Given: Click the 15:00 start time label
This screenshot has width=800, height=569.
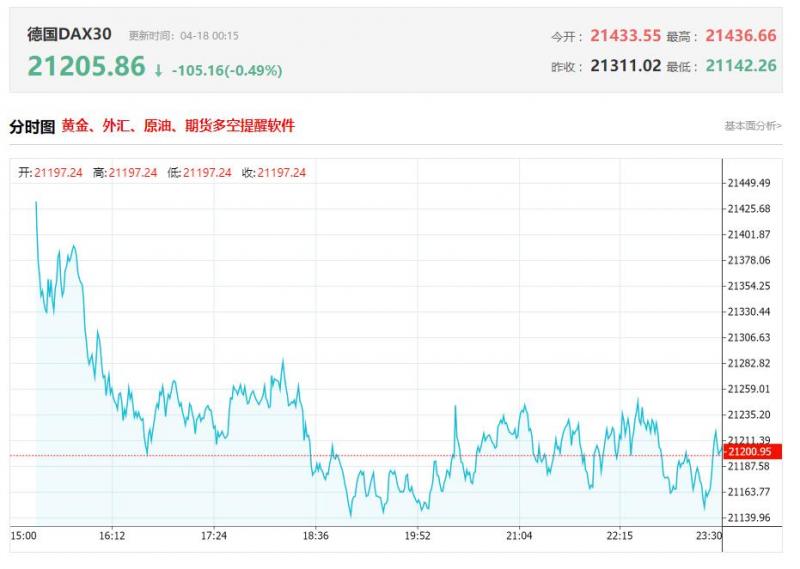Looking at the screenshot, I should pos(24,536).
